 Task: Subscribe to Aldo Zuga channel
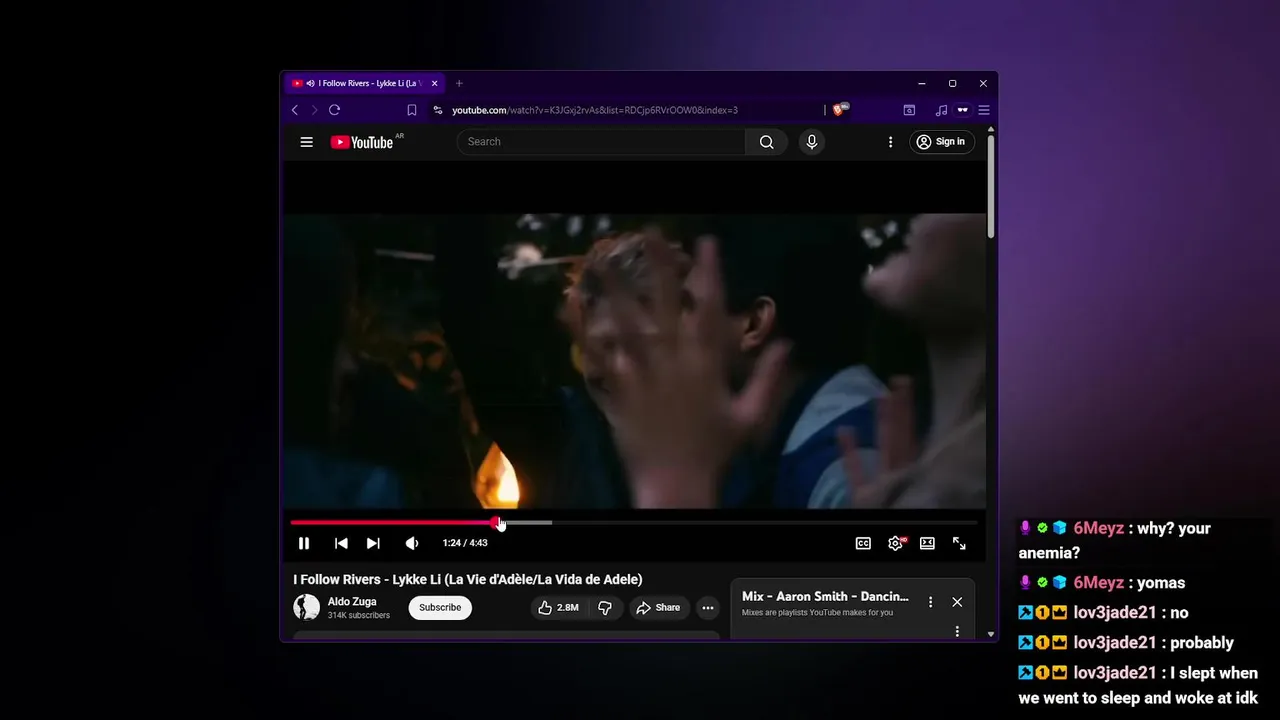440,607
